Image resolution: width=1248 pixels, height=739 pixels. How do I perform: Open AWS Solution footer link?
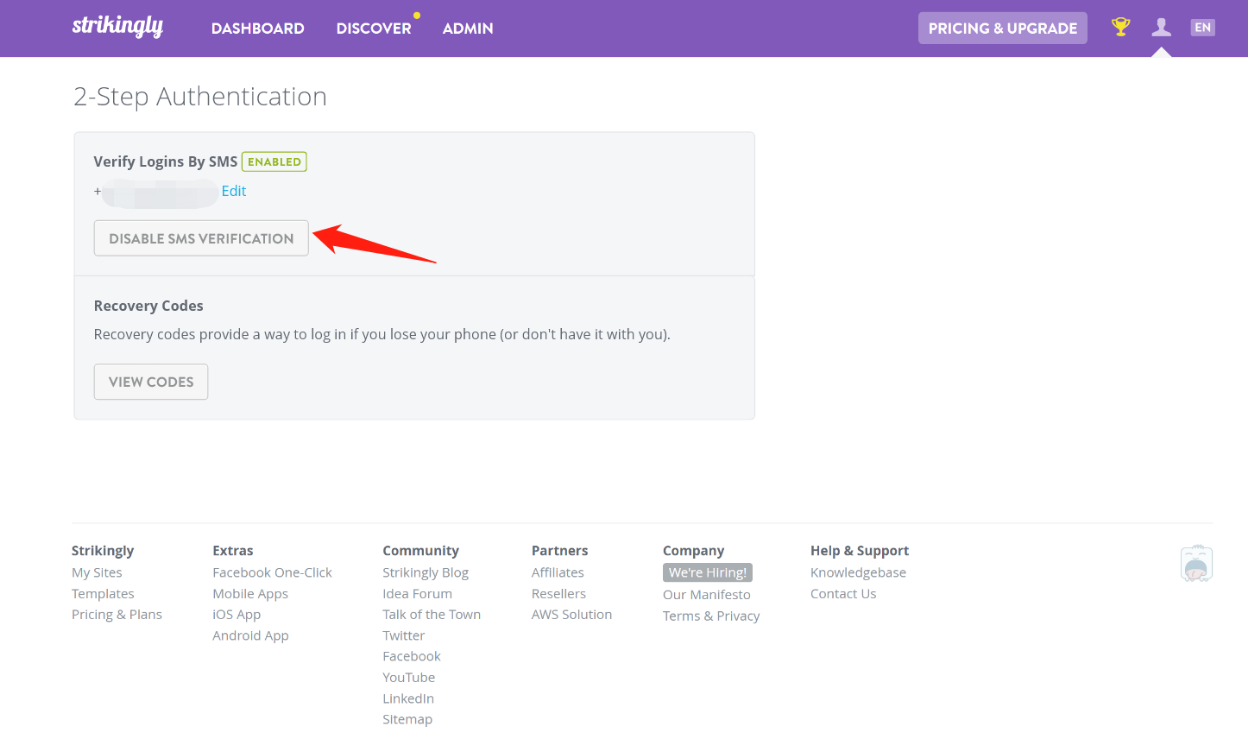point(572,615)
